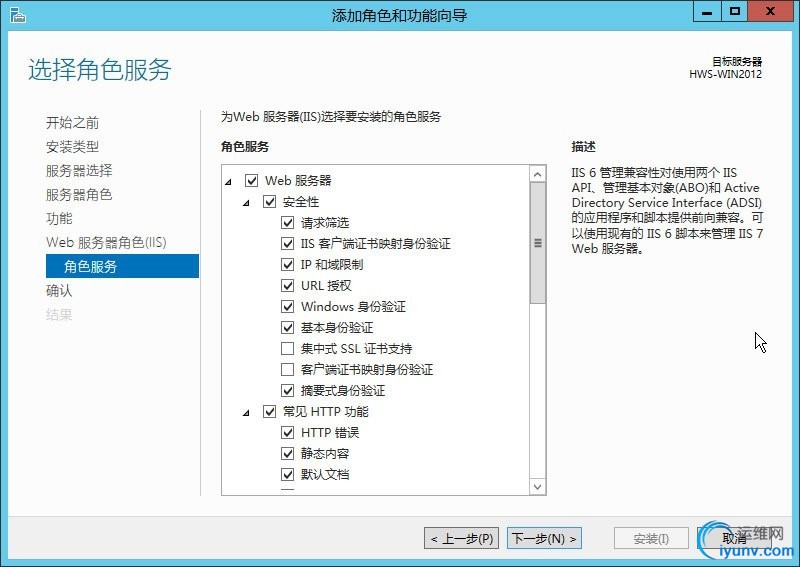This screenshot has width=800, height=567.
Task: Click the 取消 button
Action: [734, 538]
